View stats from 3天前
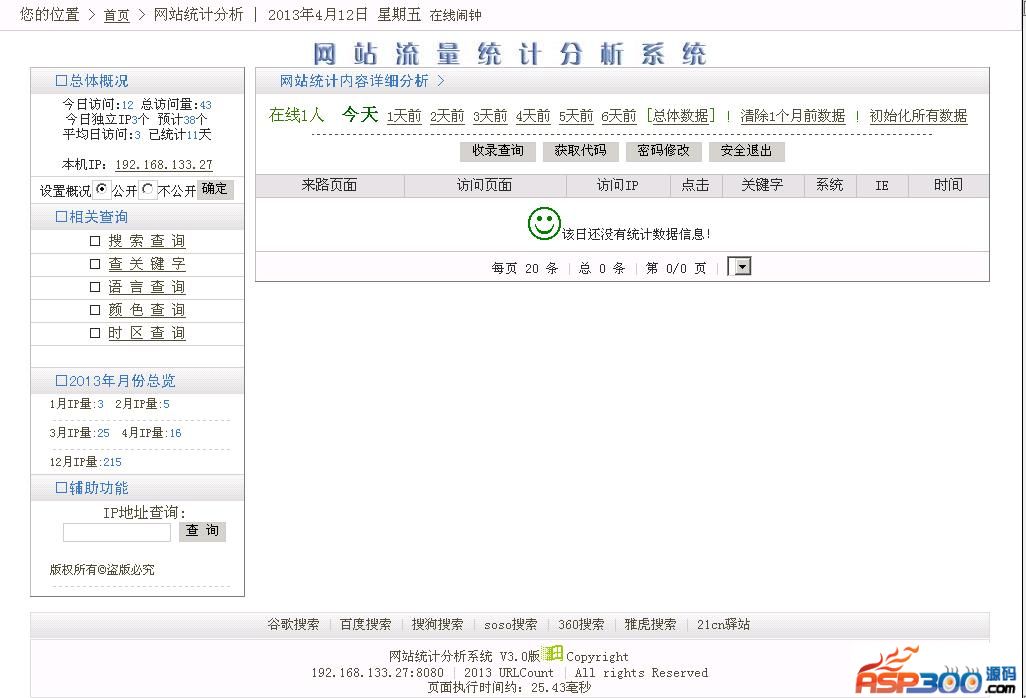 click(x=490, y=116)
